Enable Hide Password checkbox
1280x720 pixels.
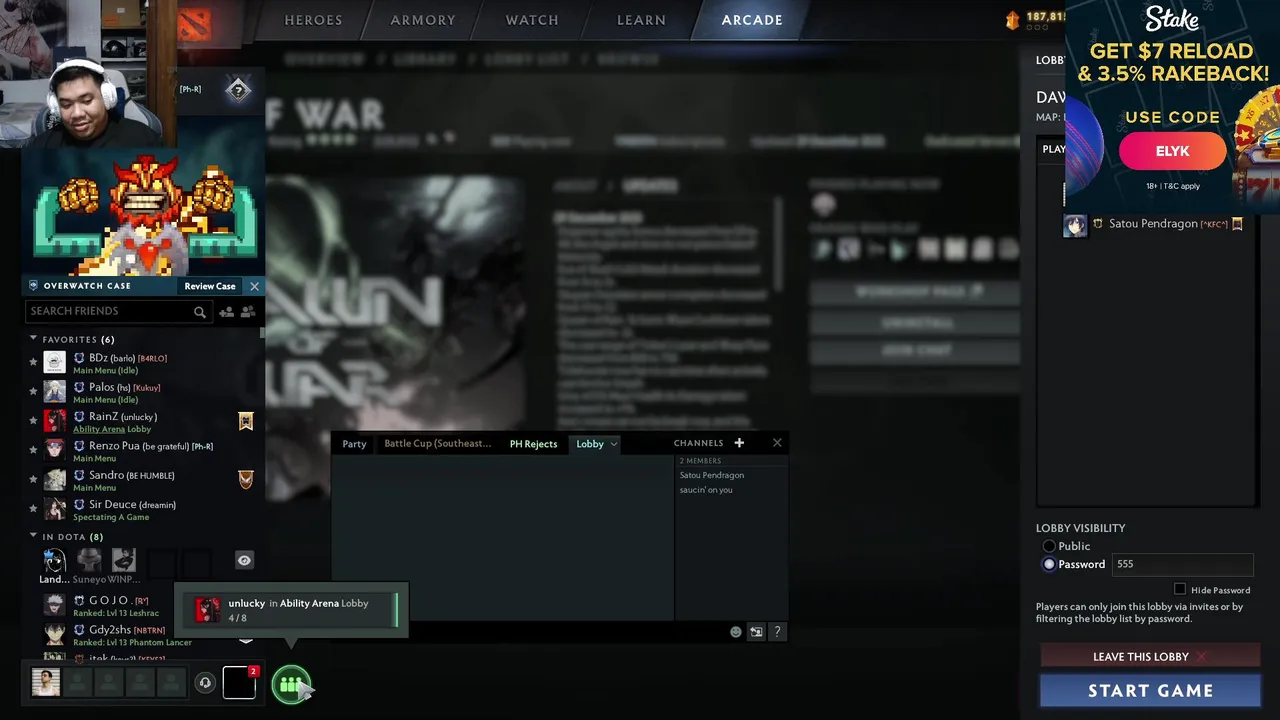click(1180, 590)
